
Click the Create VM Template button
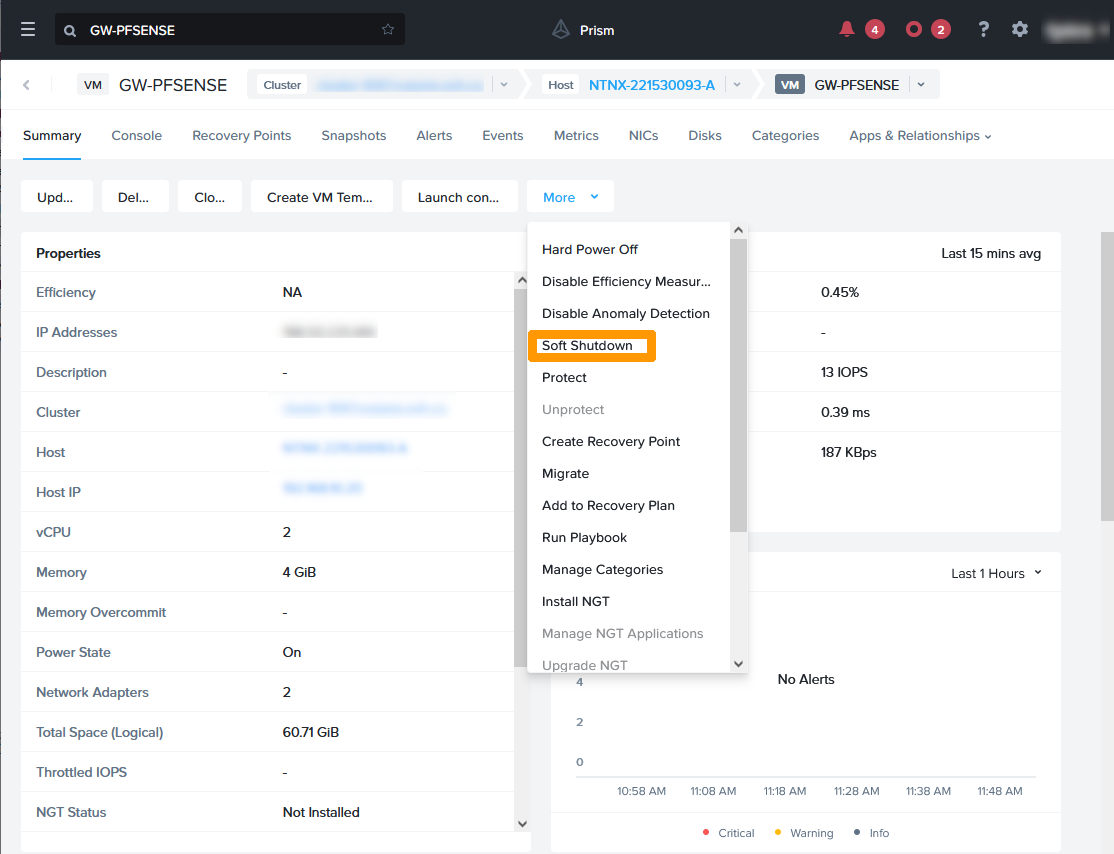[320, 197]
